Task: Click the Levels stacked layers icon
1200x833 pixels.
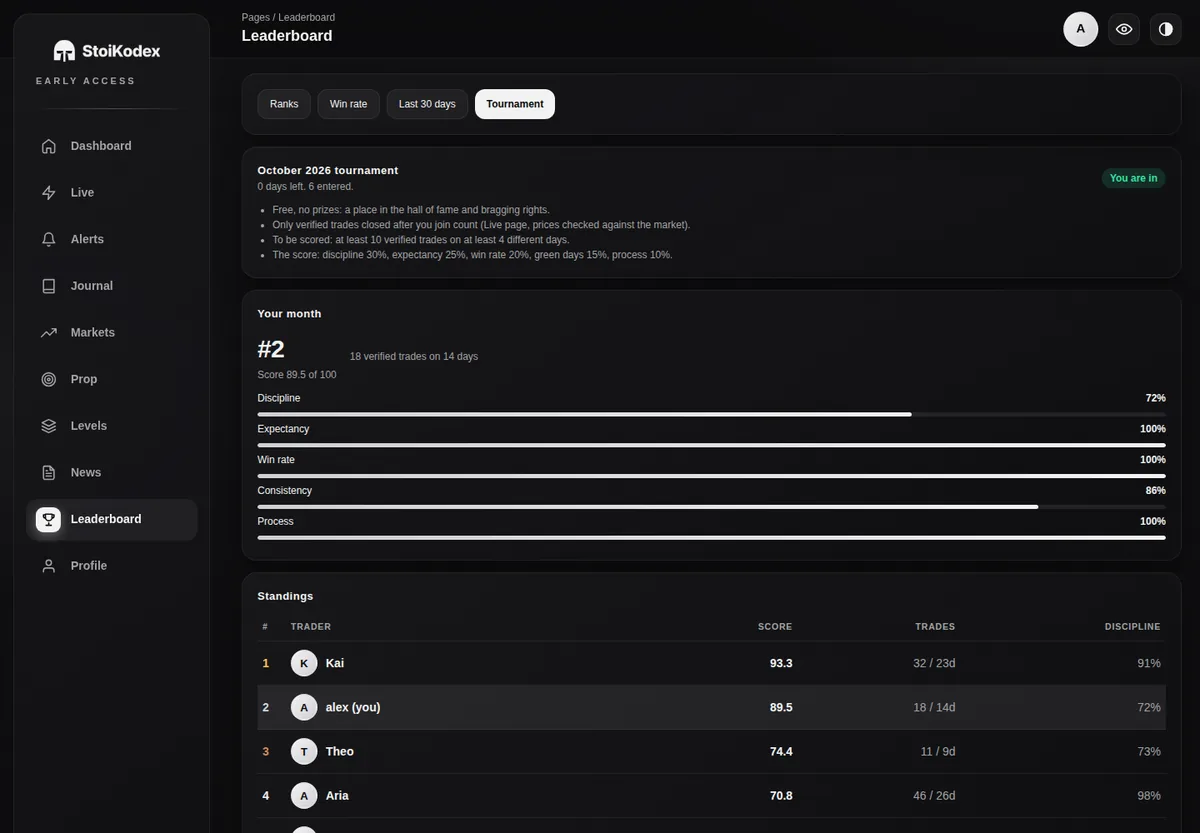Action: pyautogui.click(x=49, y=426)
